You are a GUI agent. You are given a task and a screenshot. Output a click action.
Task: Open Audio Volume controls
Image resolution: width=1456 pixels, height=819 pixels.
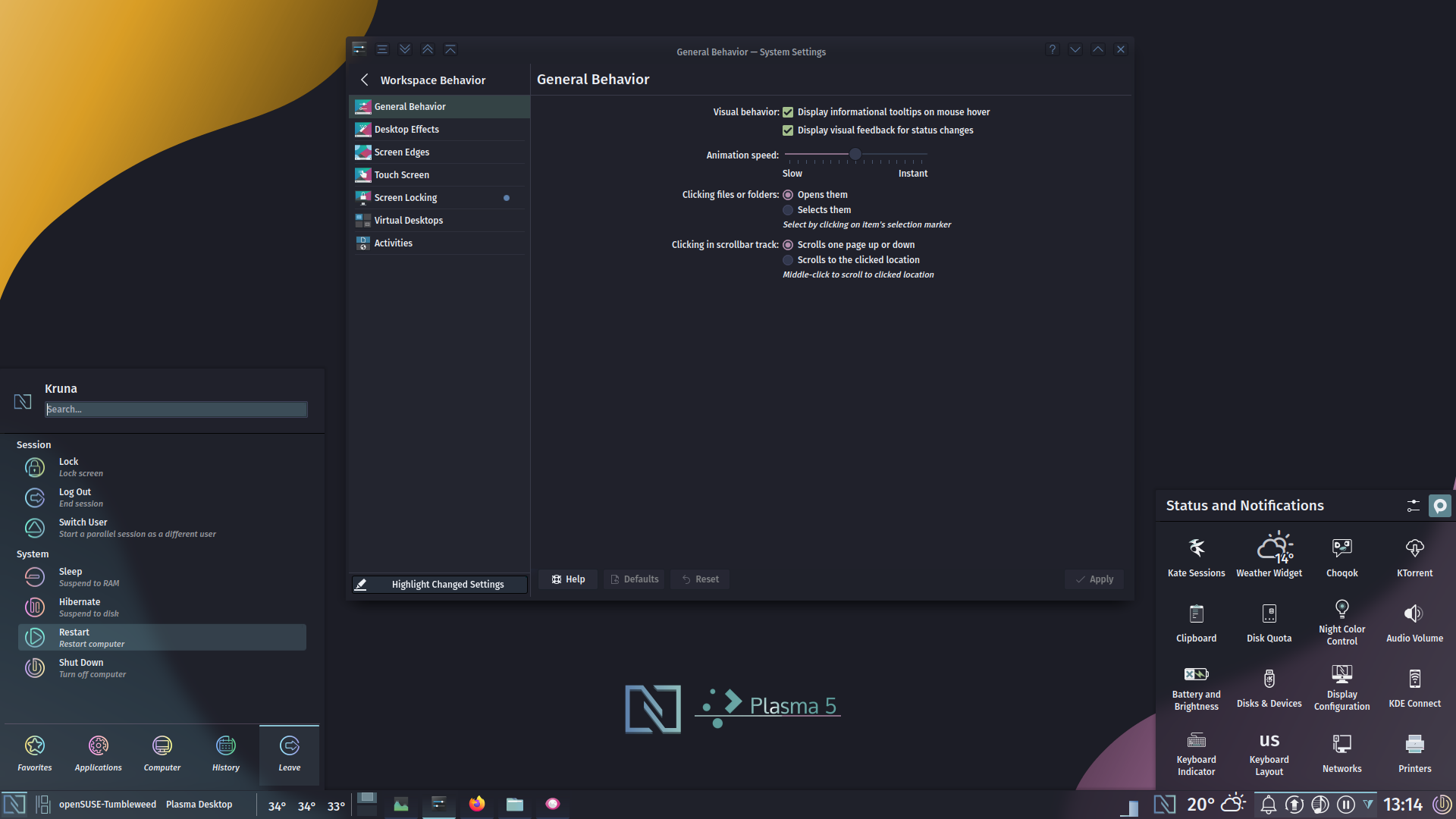tap(1414, 622)
